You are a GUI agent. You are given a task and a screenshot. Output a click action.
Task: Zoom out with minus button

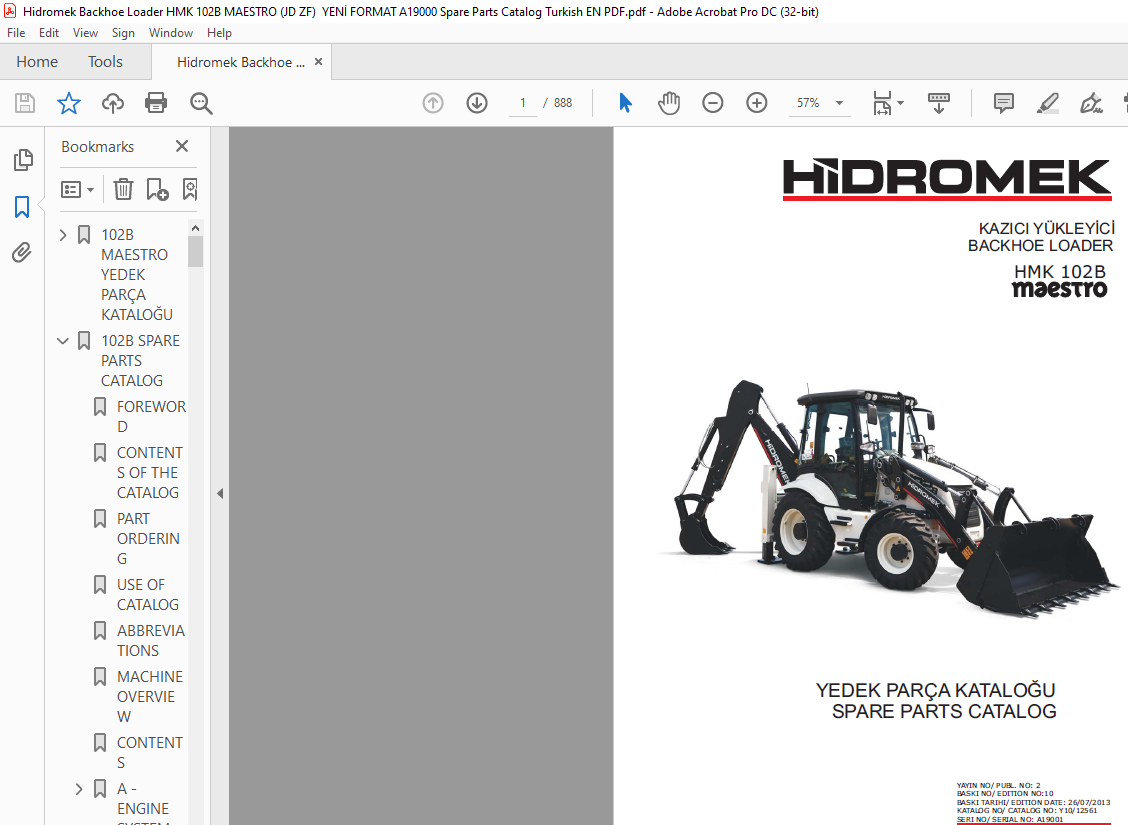(x=712, y=104)
